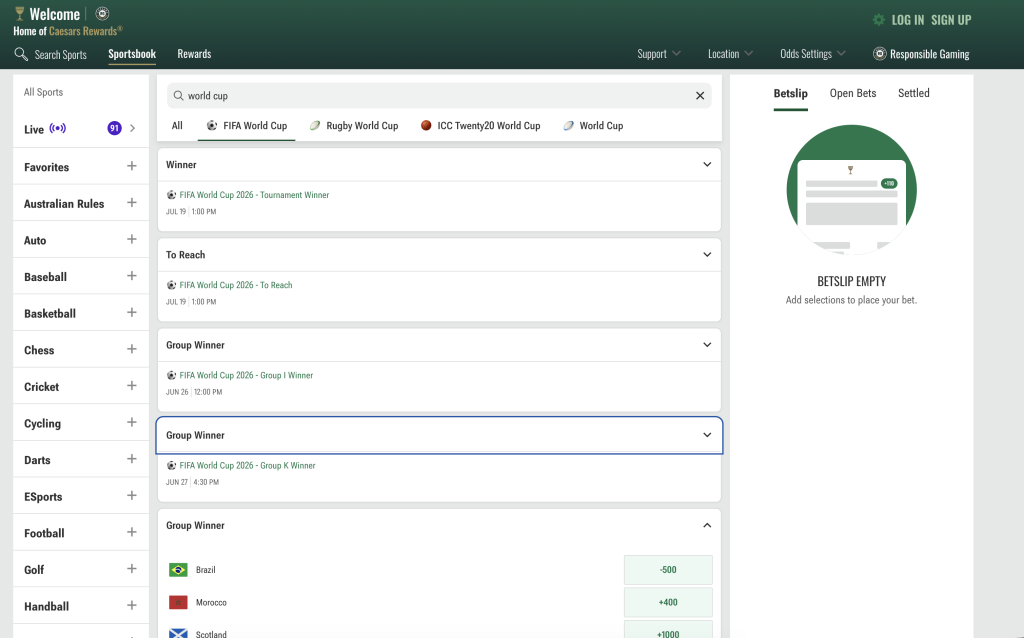Click the soccer icon beside To Reach event

171,285
